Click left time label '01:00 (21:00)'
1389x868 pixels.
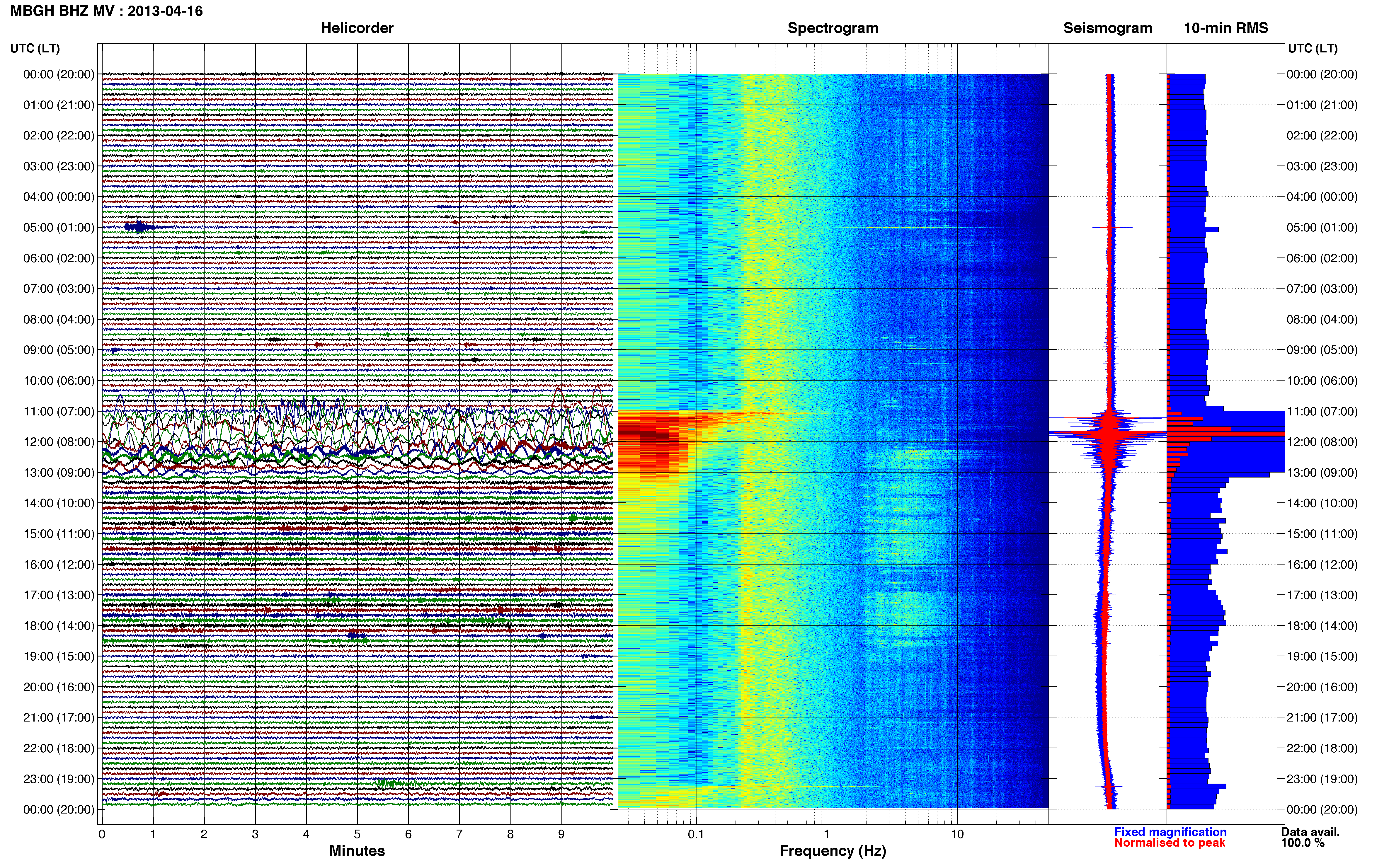pyautogui.click(x=59, y=105)
